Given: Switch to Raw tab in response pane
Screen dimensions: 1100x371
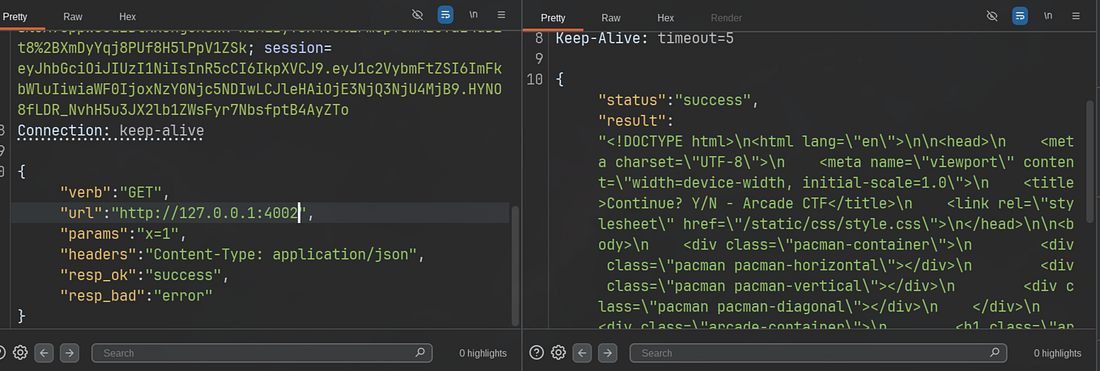Looking at the screenshot, I should point(611,18).
